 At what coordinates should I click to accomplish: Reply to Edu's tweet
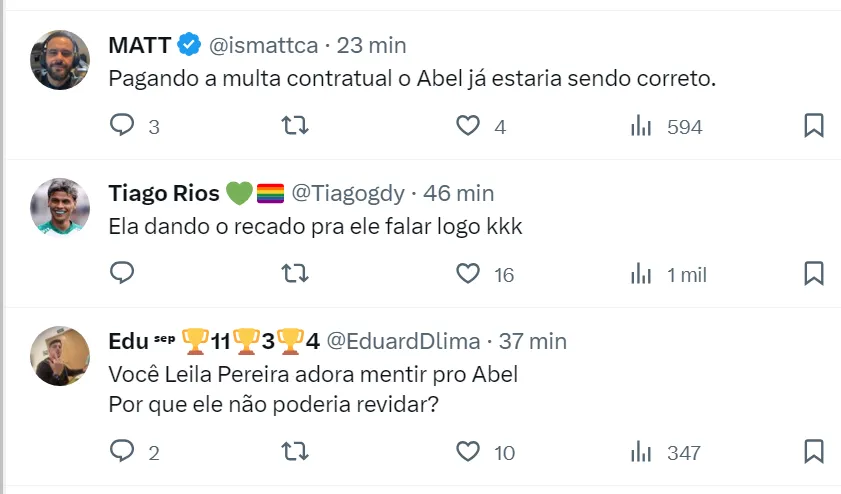(x=122, y=452)
